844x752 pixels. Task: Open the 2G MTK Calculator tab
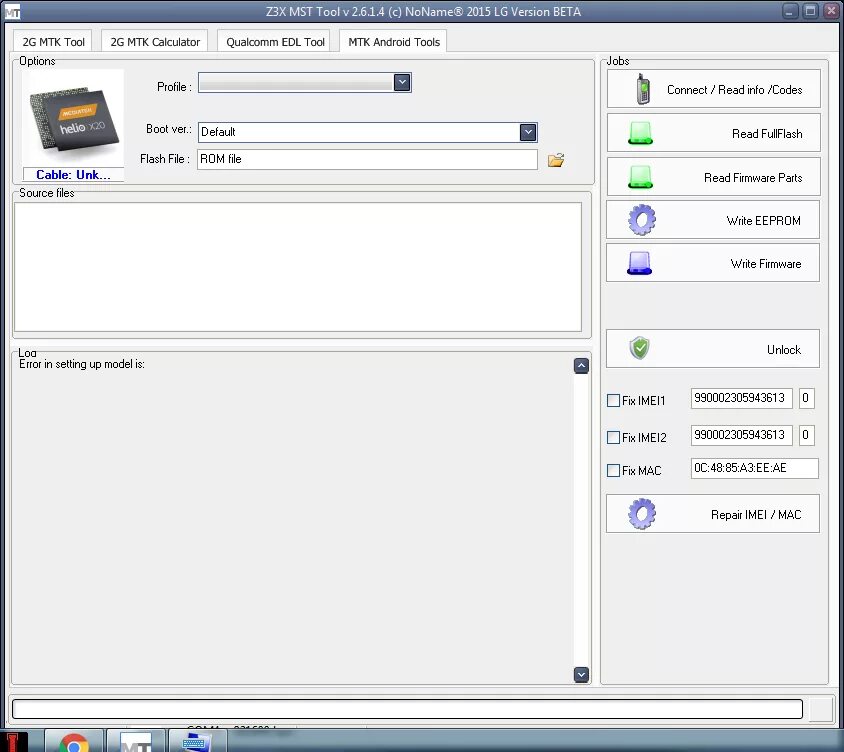click(x=155, y=42)
